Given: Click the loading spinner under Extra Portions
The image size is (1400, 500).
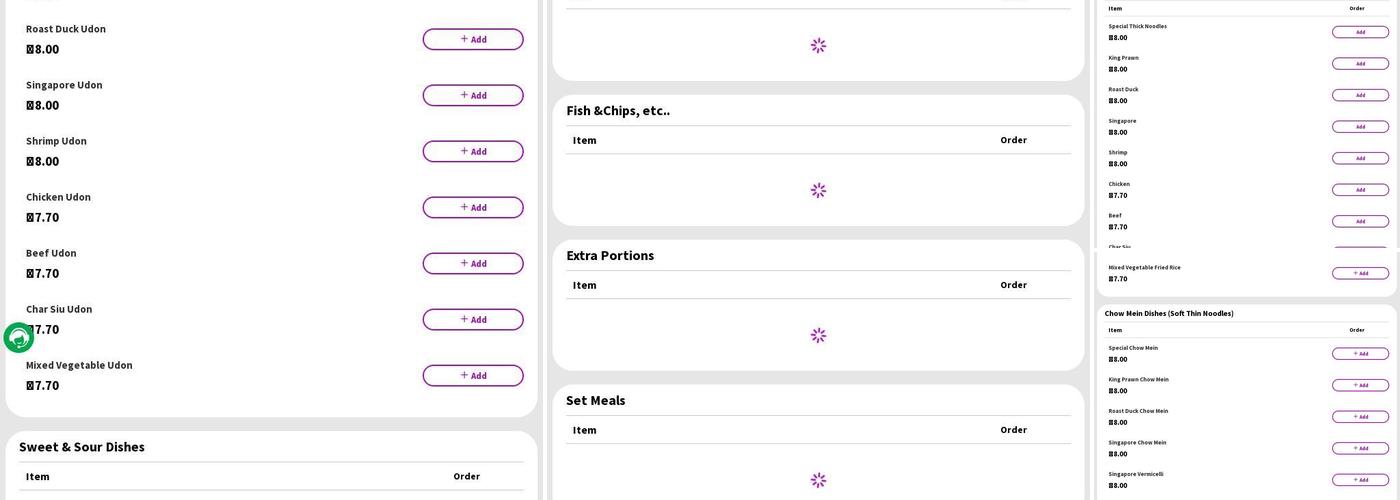Looking at the screenshot, I should [818, 335].
